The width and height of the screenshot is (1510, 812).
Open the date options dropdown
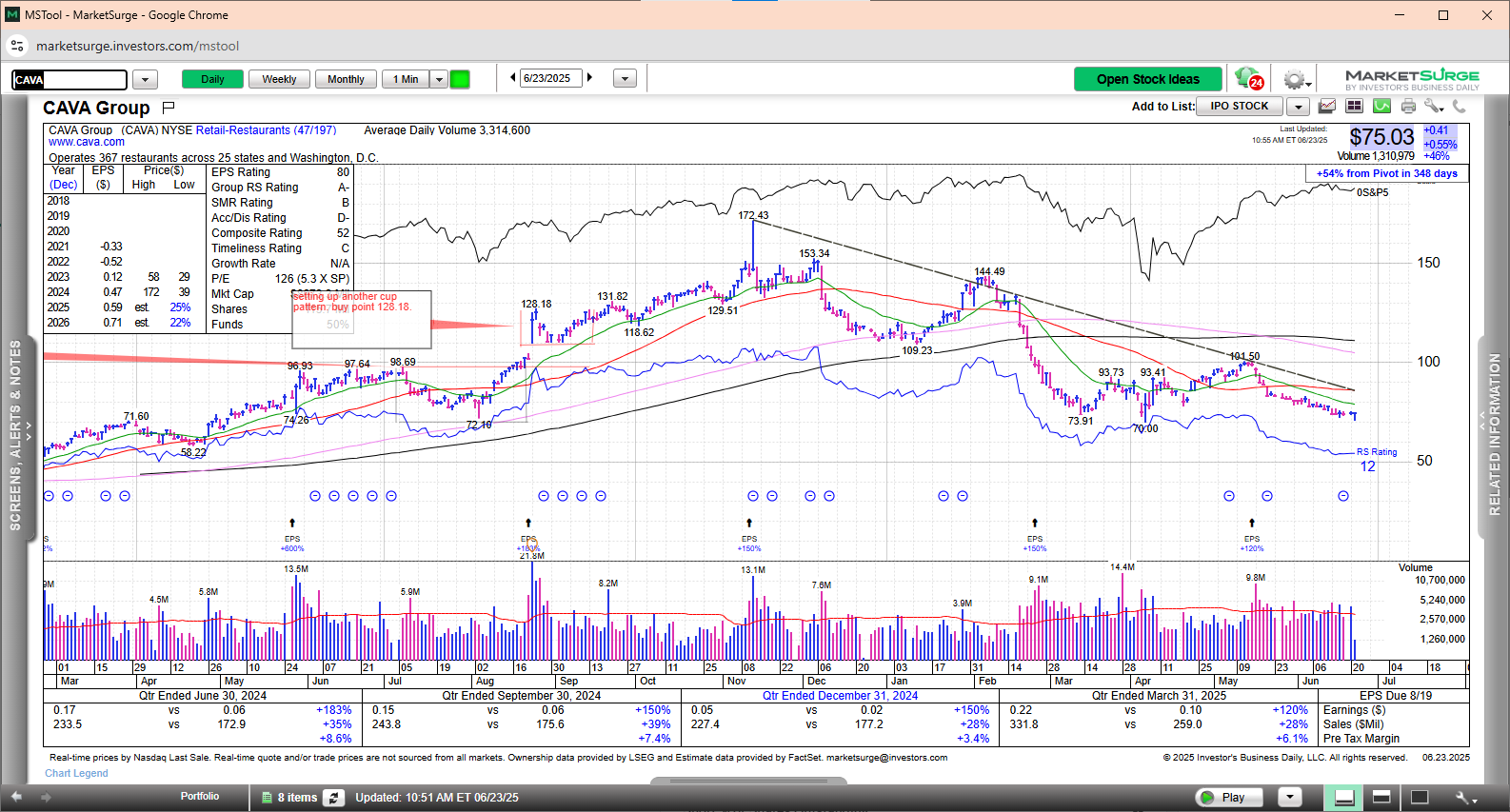pos(625,79)
